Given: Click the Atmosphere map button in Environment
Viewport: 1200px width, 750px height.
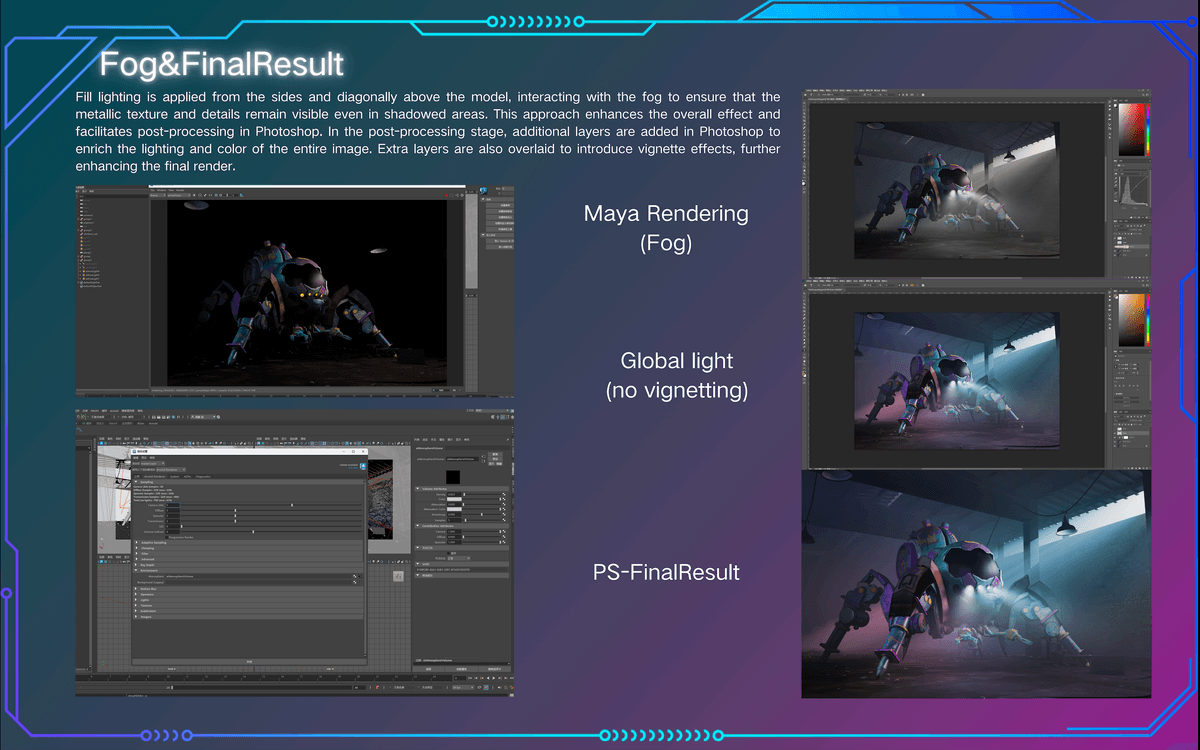Looking at the screenshot, I should click(355, 576).
